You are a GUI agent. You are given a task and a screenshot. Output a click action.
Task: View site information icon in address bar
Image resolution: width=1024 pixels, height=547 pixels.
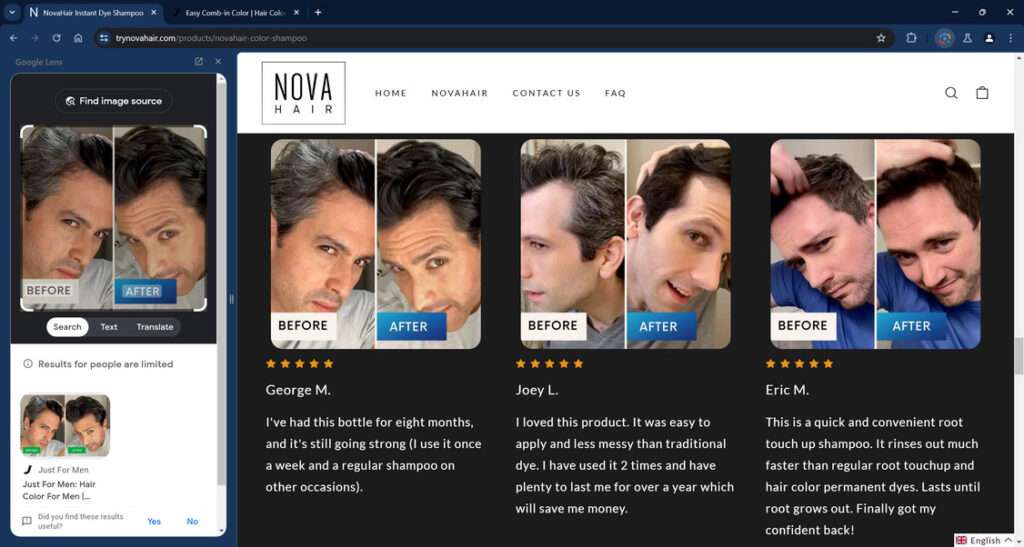[x=103, y=38]
